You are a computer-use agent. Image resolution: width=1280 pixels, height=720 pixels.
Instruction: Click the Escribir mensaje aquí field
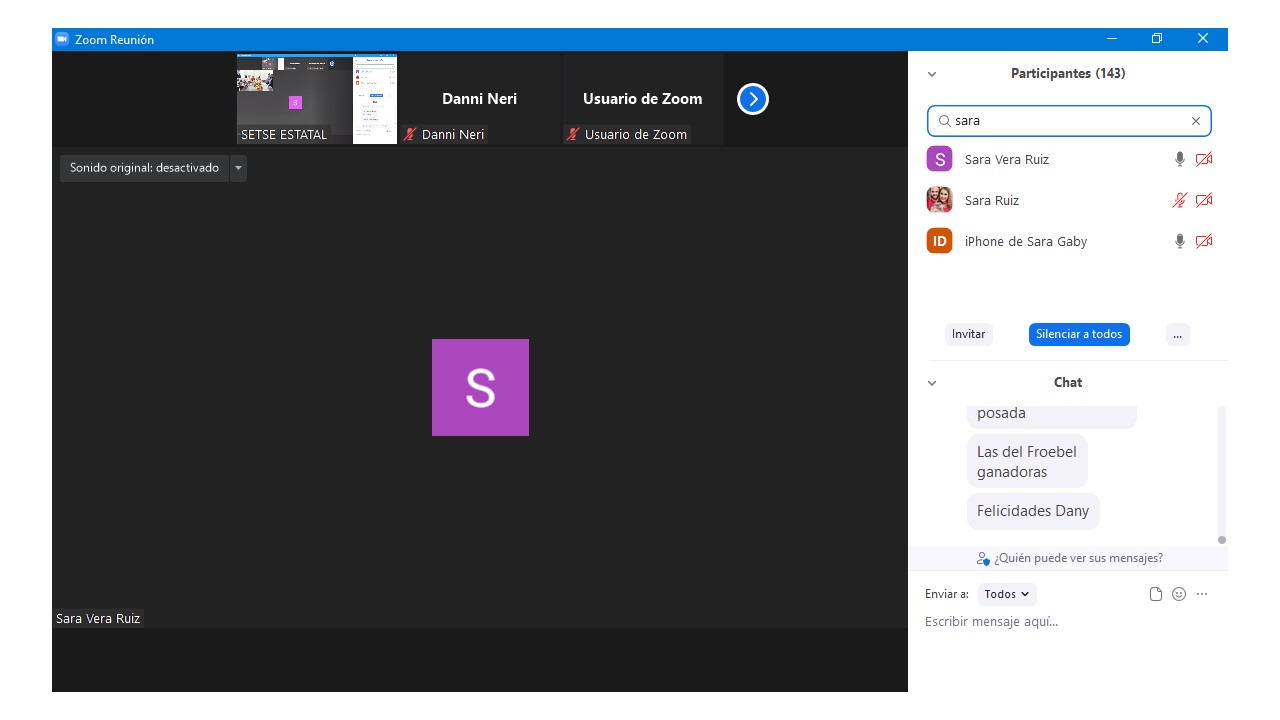(x=1066, y=622)
